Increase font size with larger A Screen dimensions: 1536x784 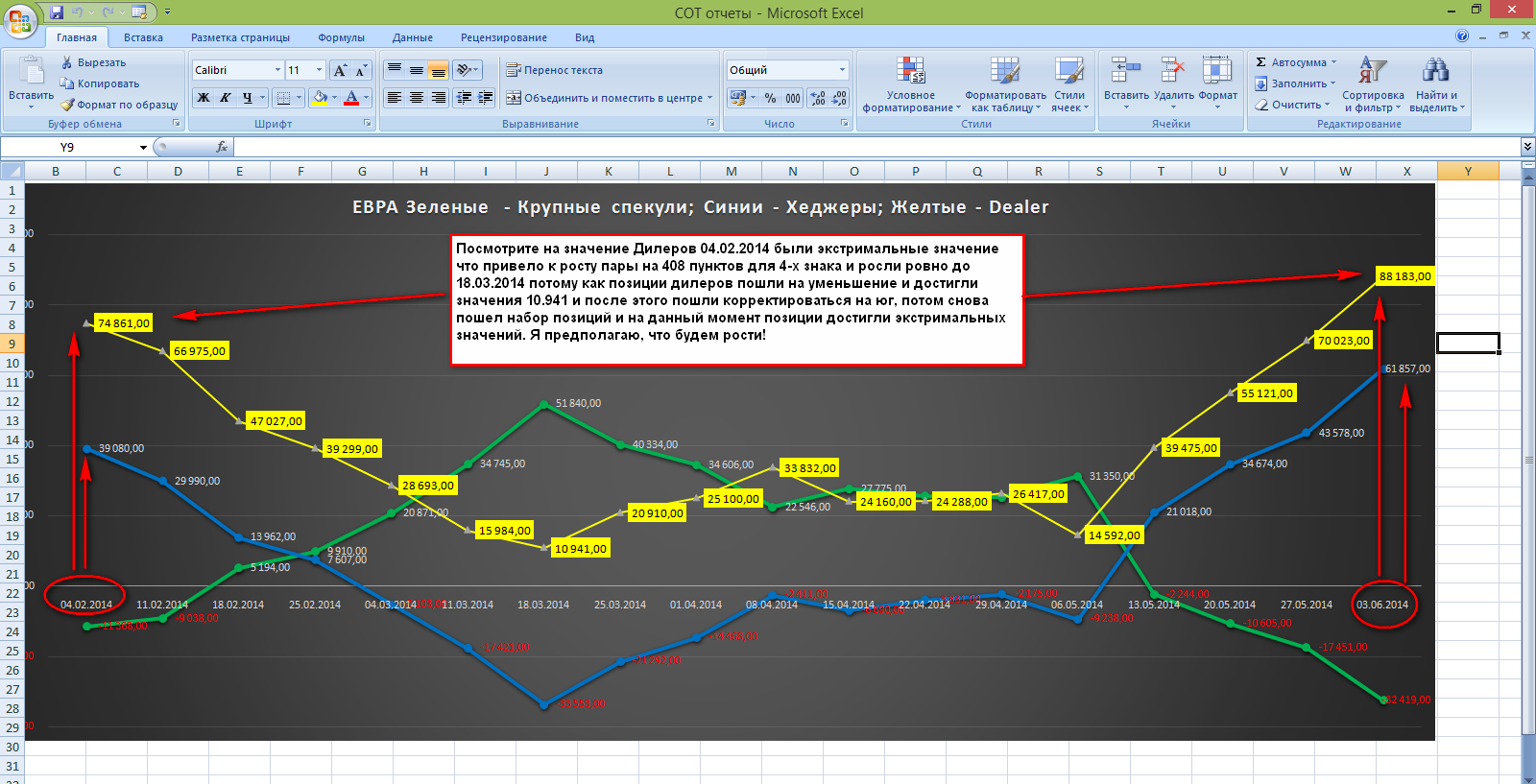[340, 70]
